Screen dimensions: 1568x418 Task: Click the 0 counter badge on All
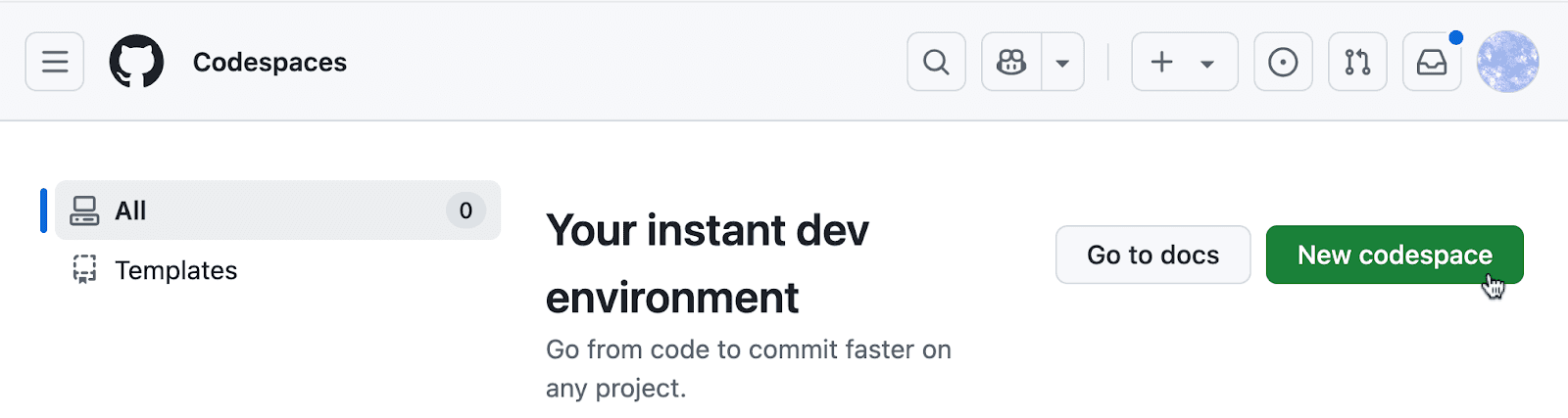(465, 210)
